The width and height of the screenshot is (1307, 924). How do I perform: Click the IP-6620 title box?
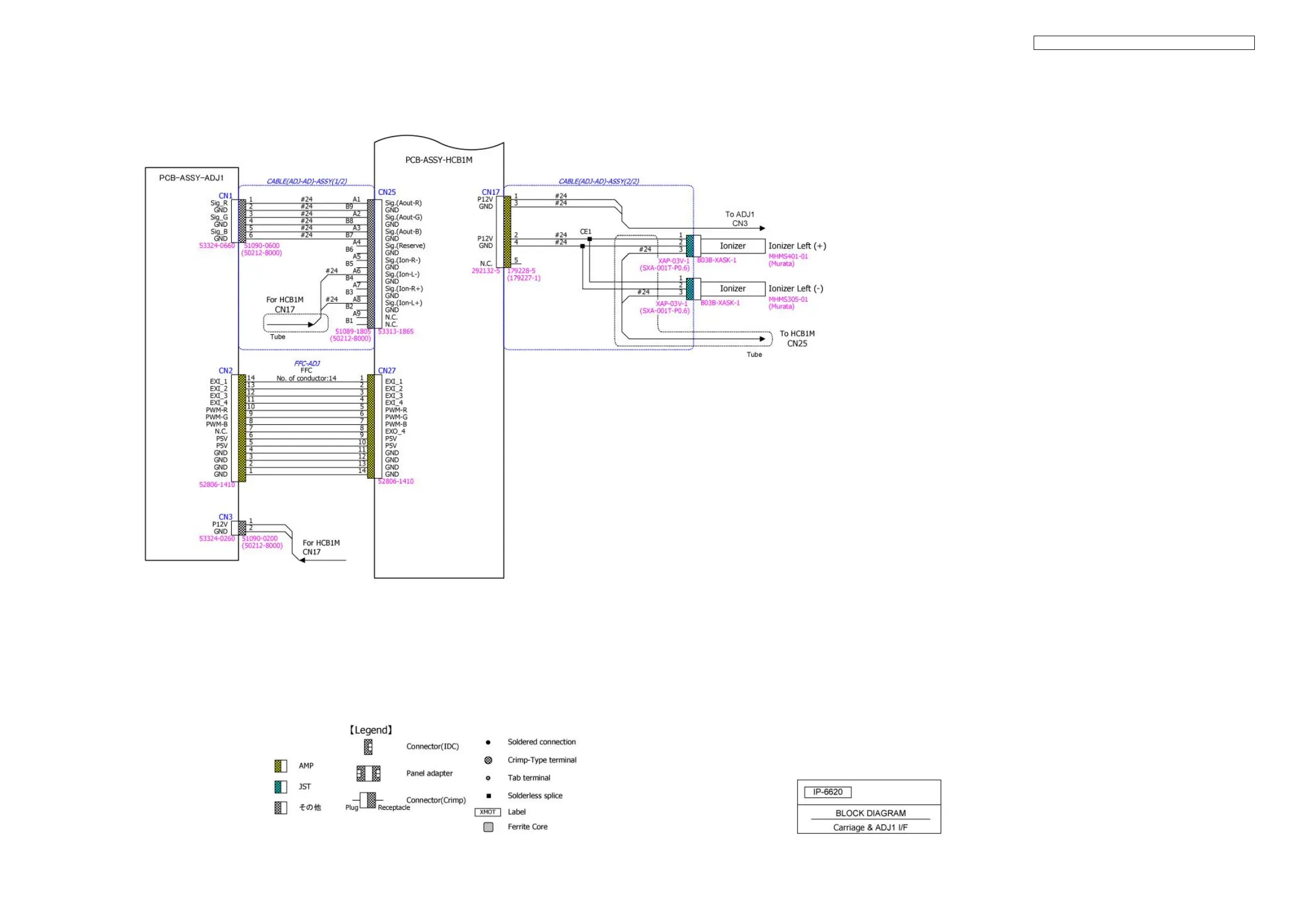[827, 792]
